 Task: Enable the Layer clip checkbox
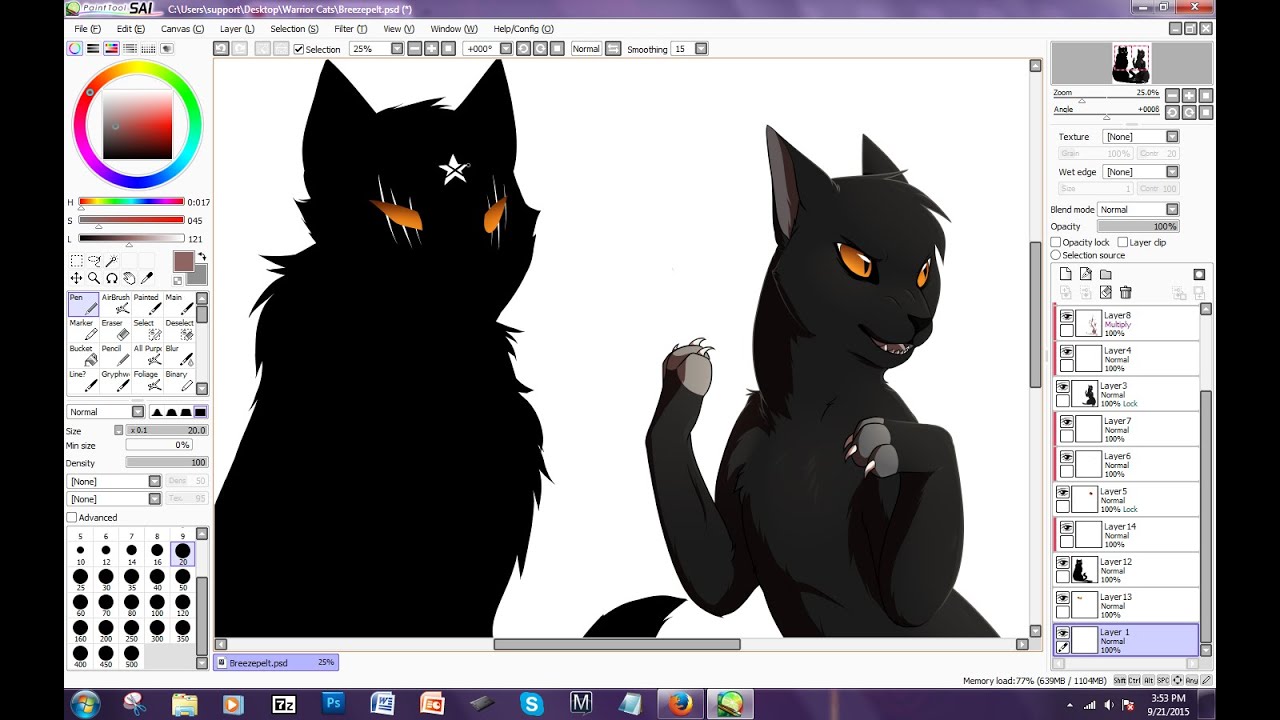click(x=1122, y=242)
